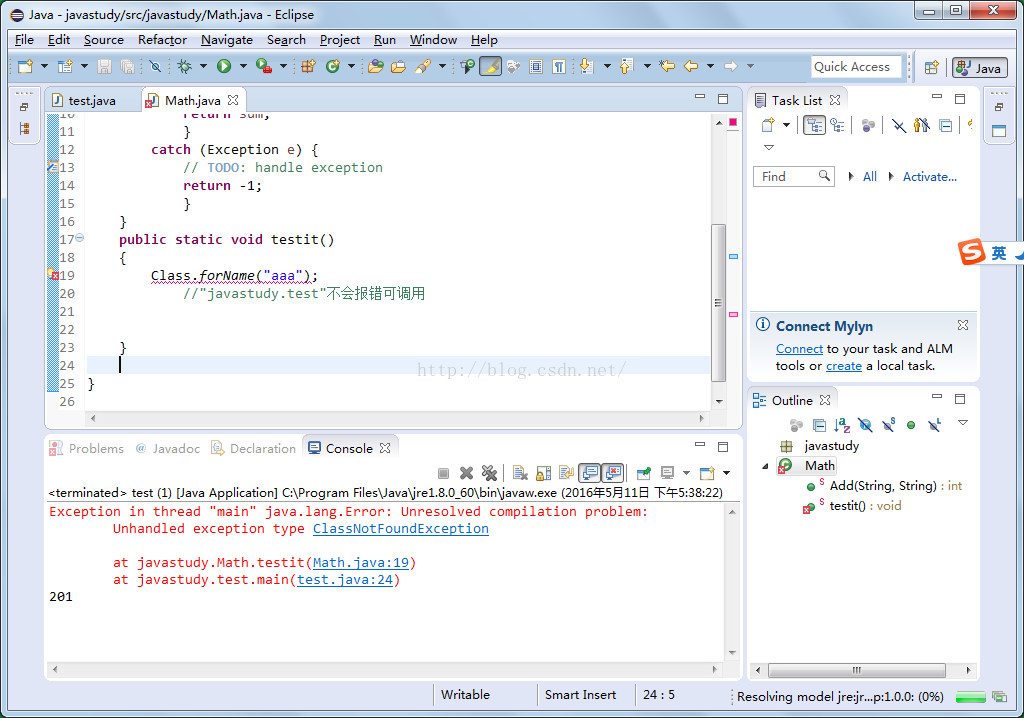The width and height of the screenshot is (1024, 718).
Task: Toggle Block Selection Mode toolbar icon
Action: [x=536, y=66]
